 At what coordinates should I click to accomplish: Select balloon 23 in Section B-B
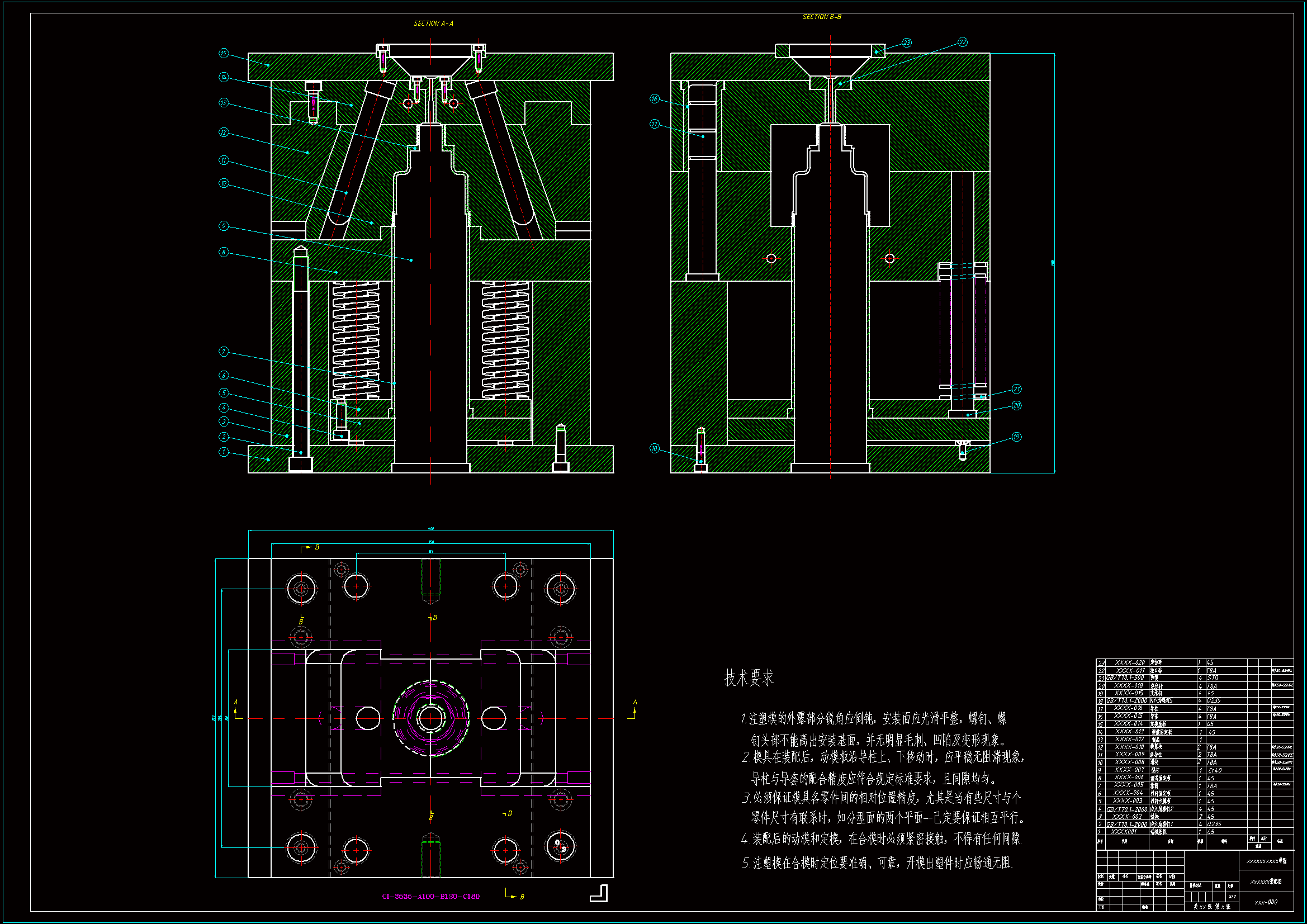[x=907, y=42]
